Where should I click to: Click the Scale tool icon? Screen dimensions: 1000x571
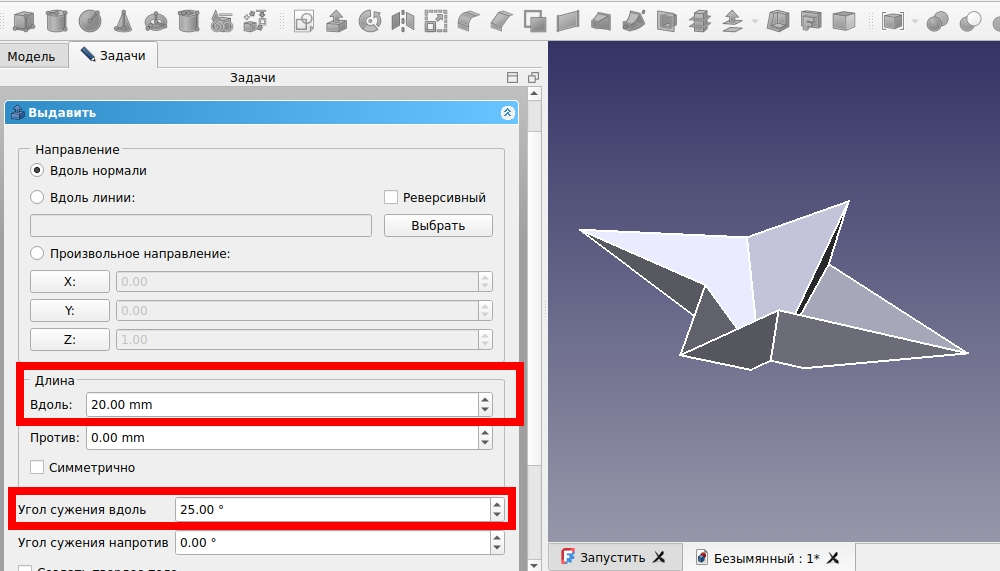(x=436, y=21)
